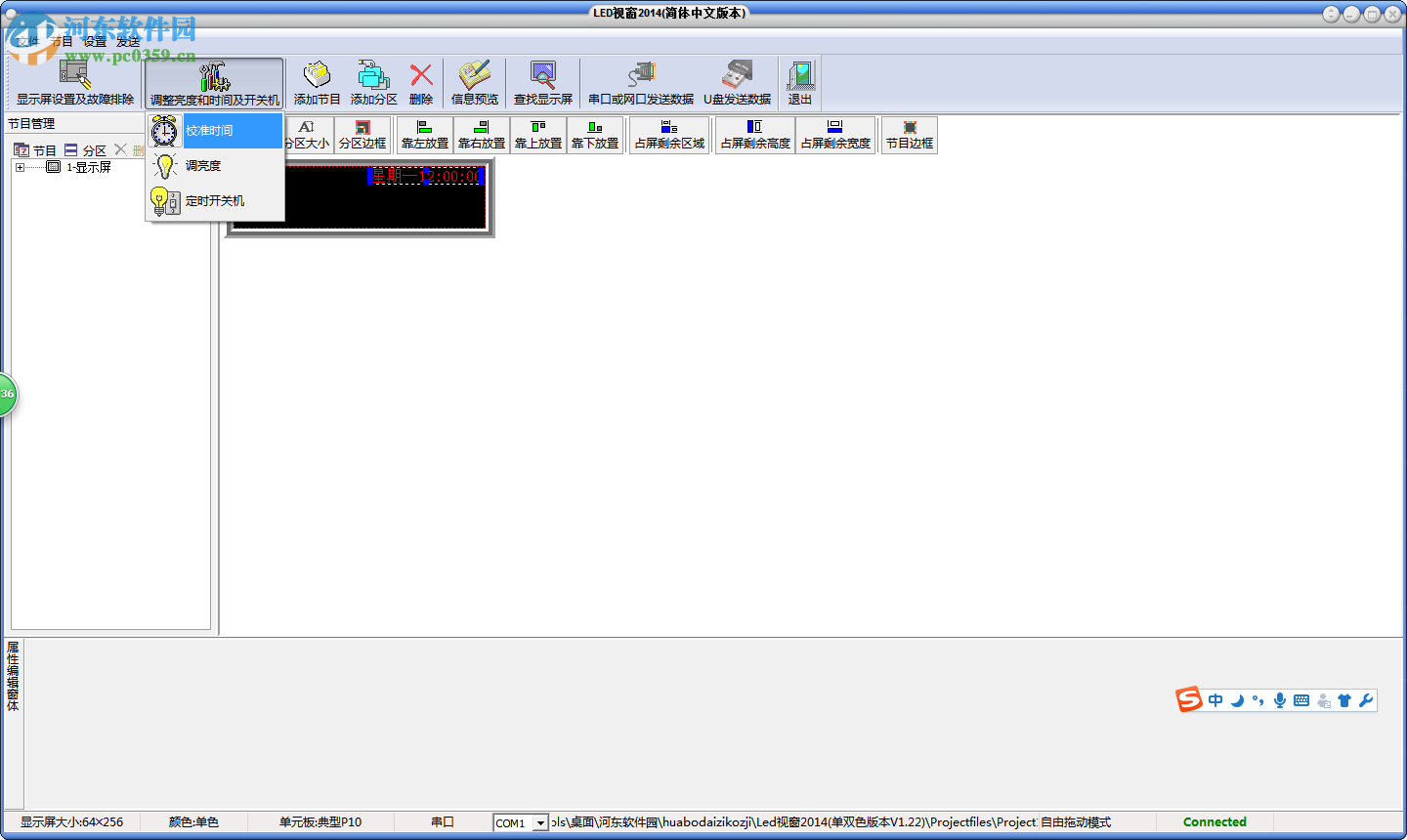
Task: Select 校准时间 from the dropdown menu
Action: click(x=215, y=131)
